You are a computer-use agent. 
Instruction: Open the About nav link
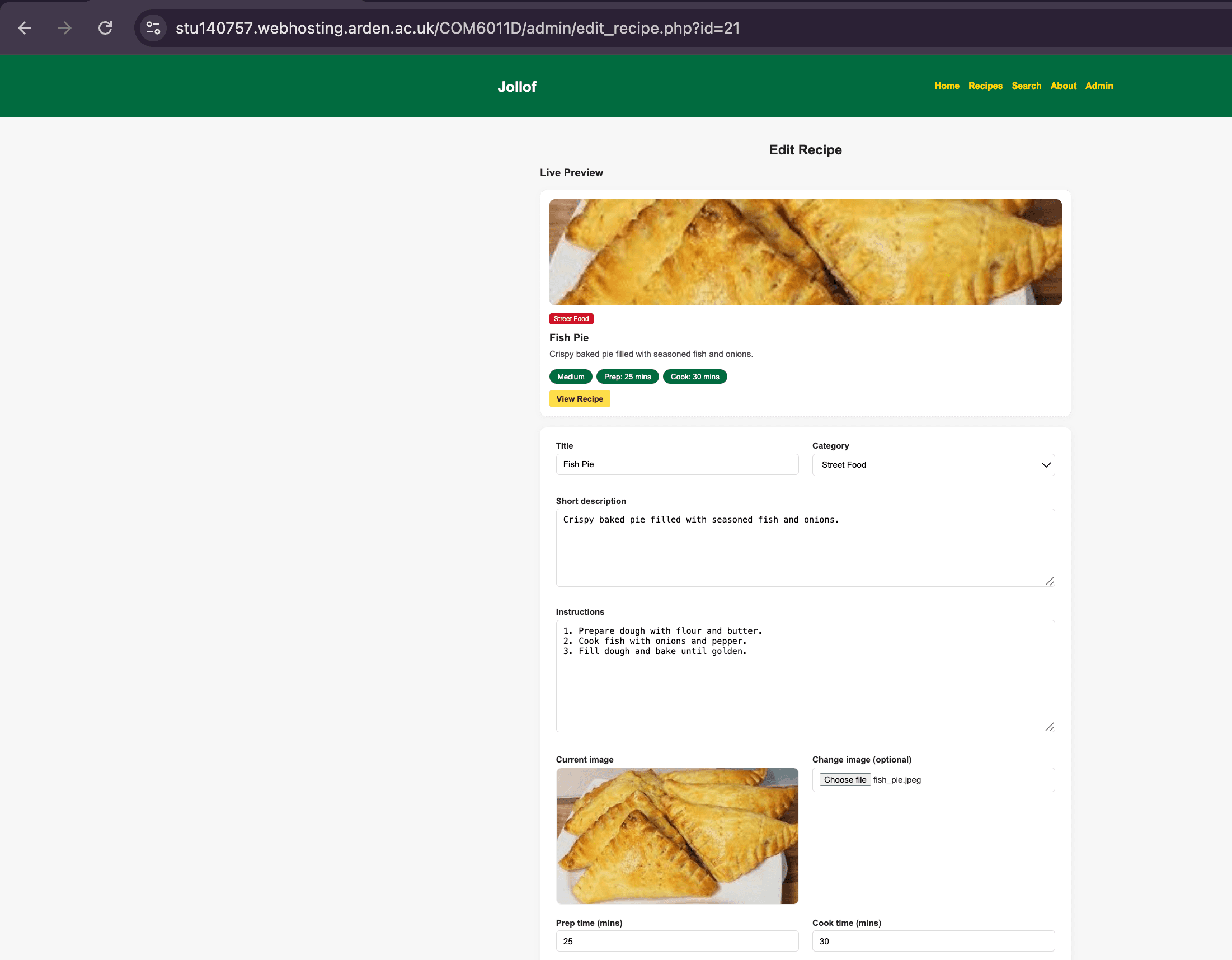pyautogui.click(x=1063, y=86)
